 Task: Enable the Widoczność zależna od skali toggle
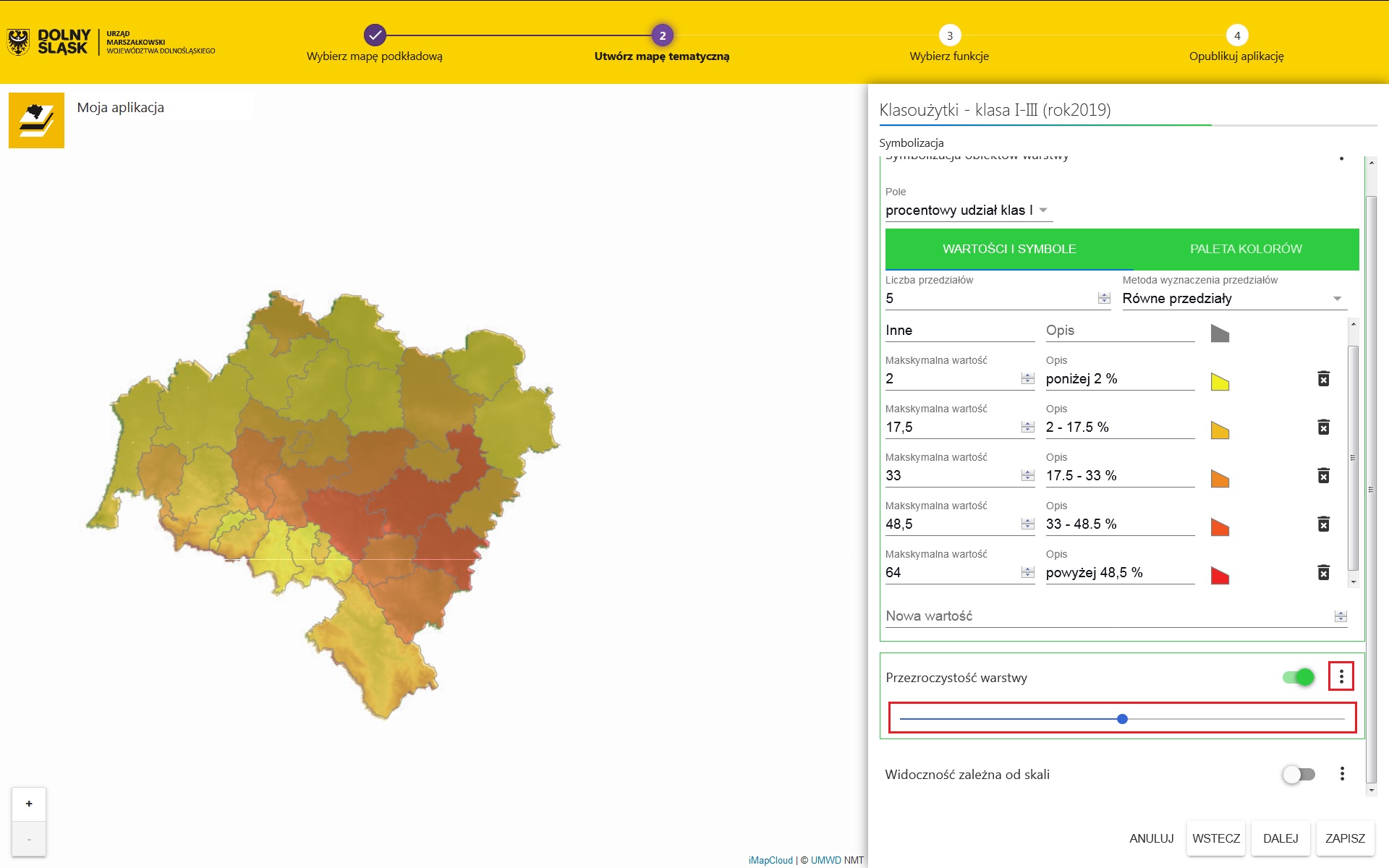point(1299,775)
